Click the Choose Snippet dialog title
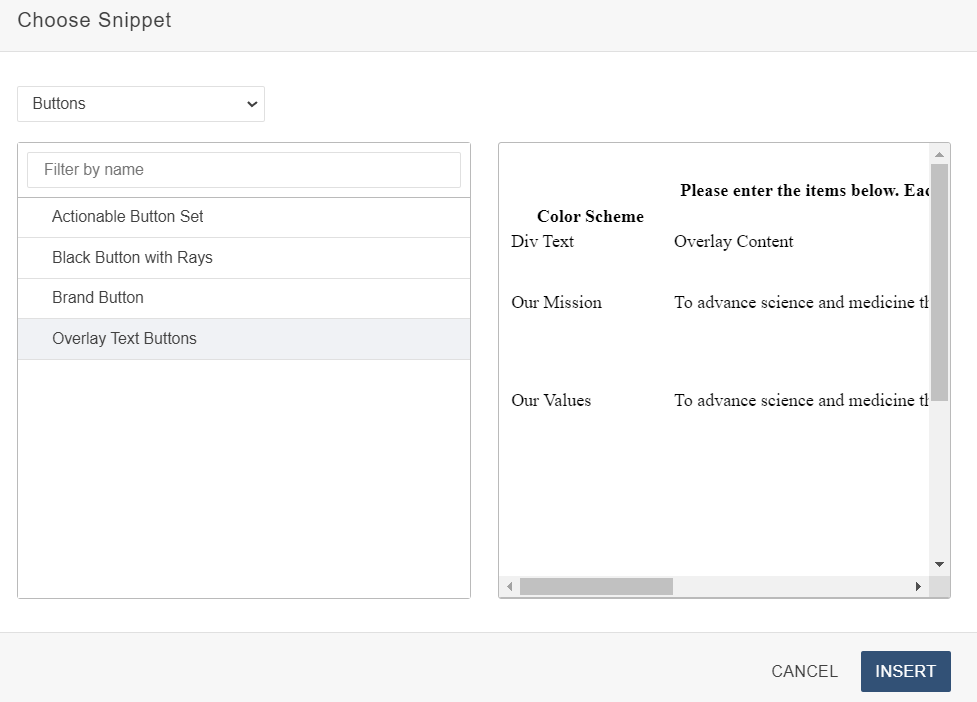 (94, 20)
